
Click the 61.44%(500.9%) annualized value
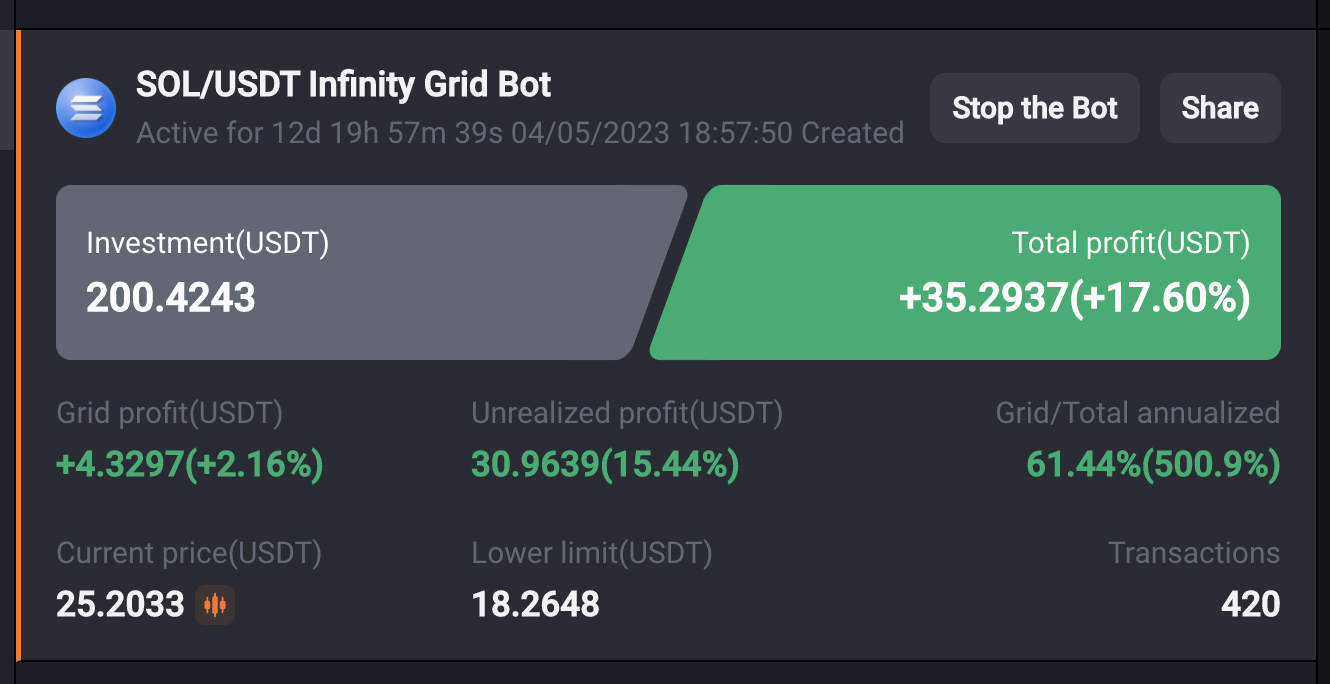[1154, 464]
